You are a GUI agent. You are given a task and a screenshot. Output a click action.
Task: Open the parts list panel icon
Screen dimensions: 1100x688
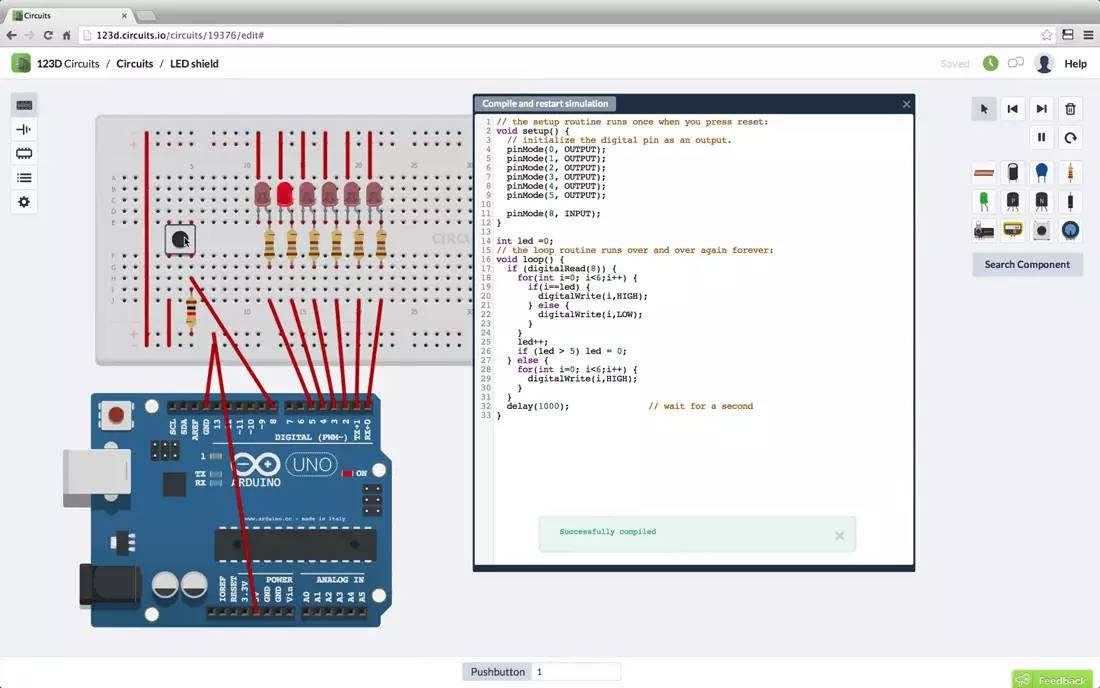tap(24, 177)
